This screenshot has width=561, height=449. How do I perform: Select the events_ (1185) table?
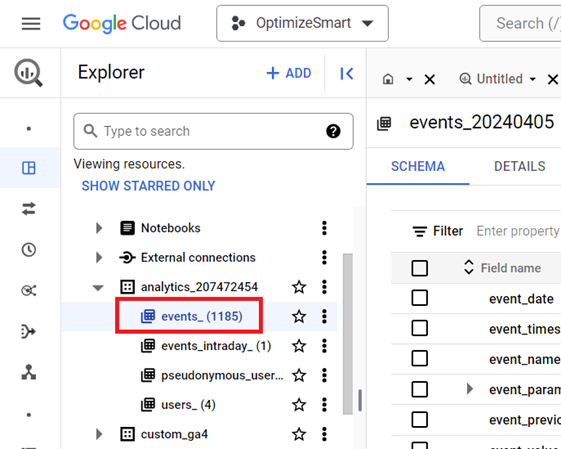[202, 316]
